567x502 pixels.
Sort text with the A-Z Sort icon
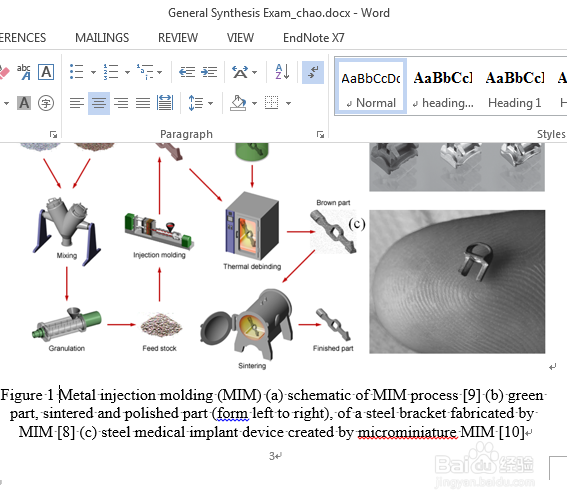[x=282, y=72]
